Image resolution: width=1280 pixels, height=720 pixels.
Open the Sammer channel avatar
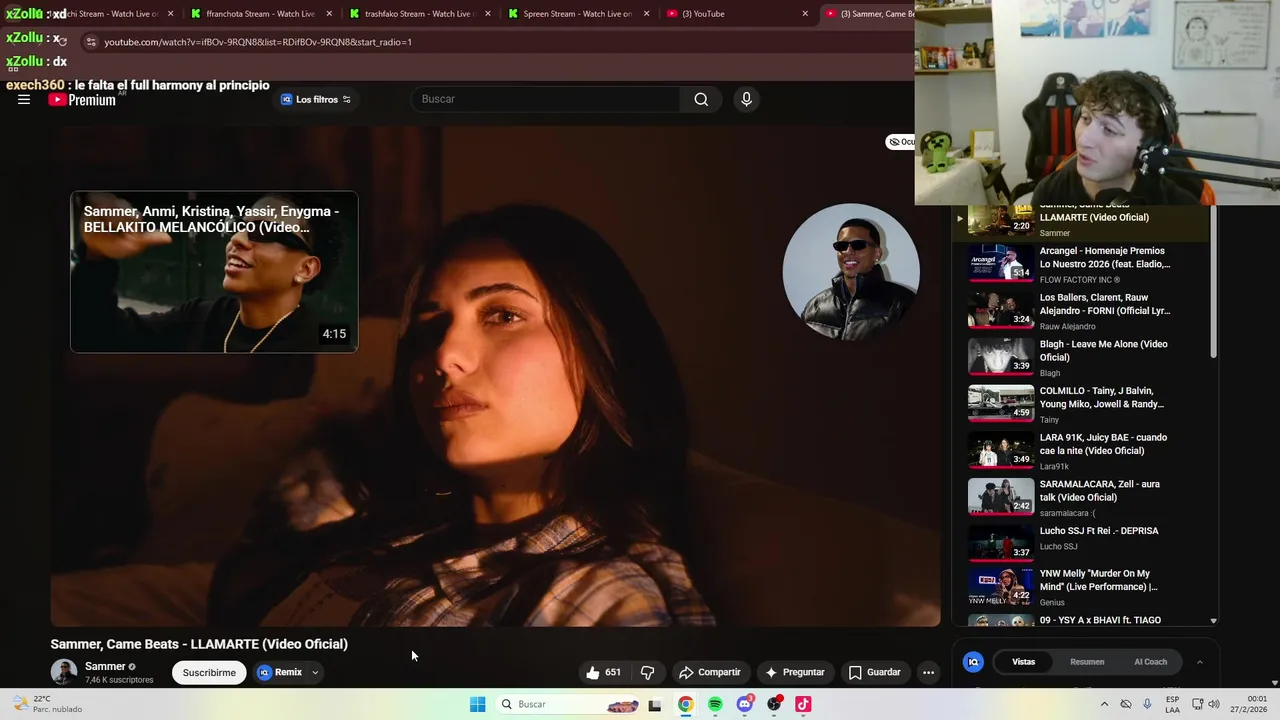coord(63,672)
